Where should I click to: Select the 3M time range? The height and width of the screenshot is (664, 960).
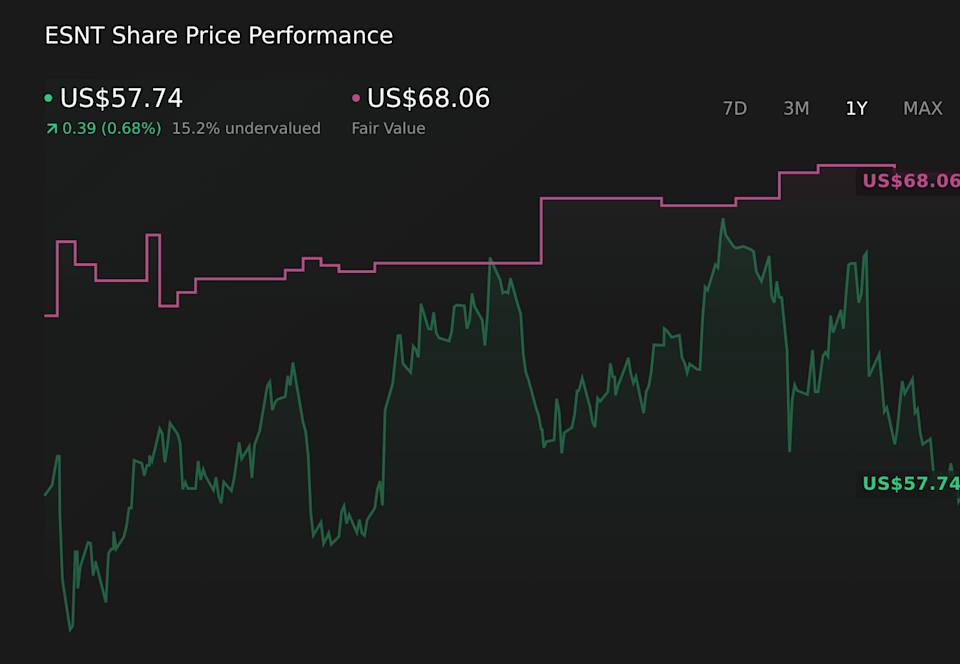(796, 109)
